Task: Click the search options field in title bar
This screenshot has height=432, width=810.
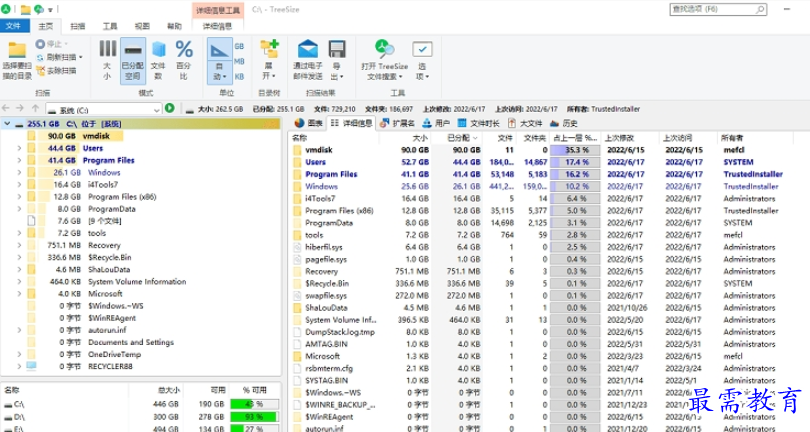Action: (718, 9)
